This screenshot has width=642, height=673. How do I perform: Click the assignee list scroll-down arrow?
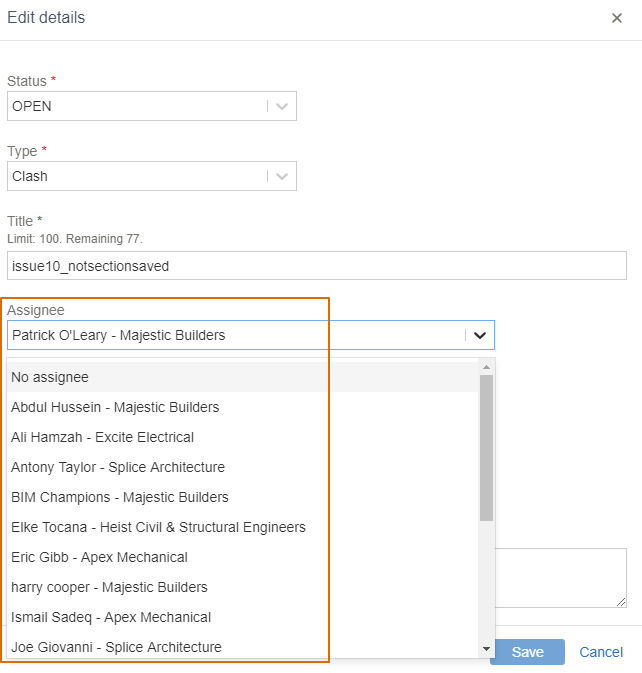tap(486, 649)
